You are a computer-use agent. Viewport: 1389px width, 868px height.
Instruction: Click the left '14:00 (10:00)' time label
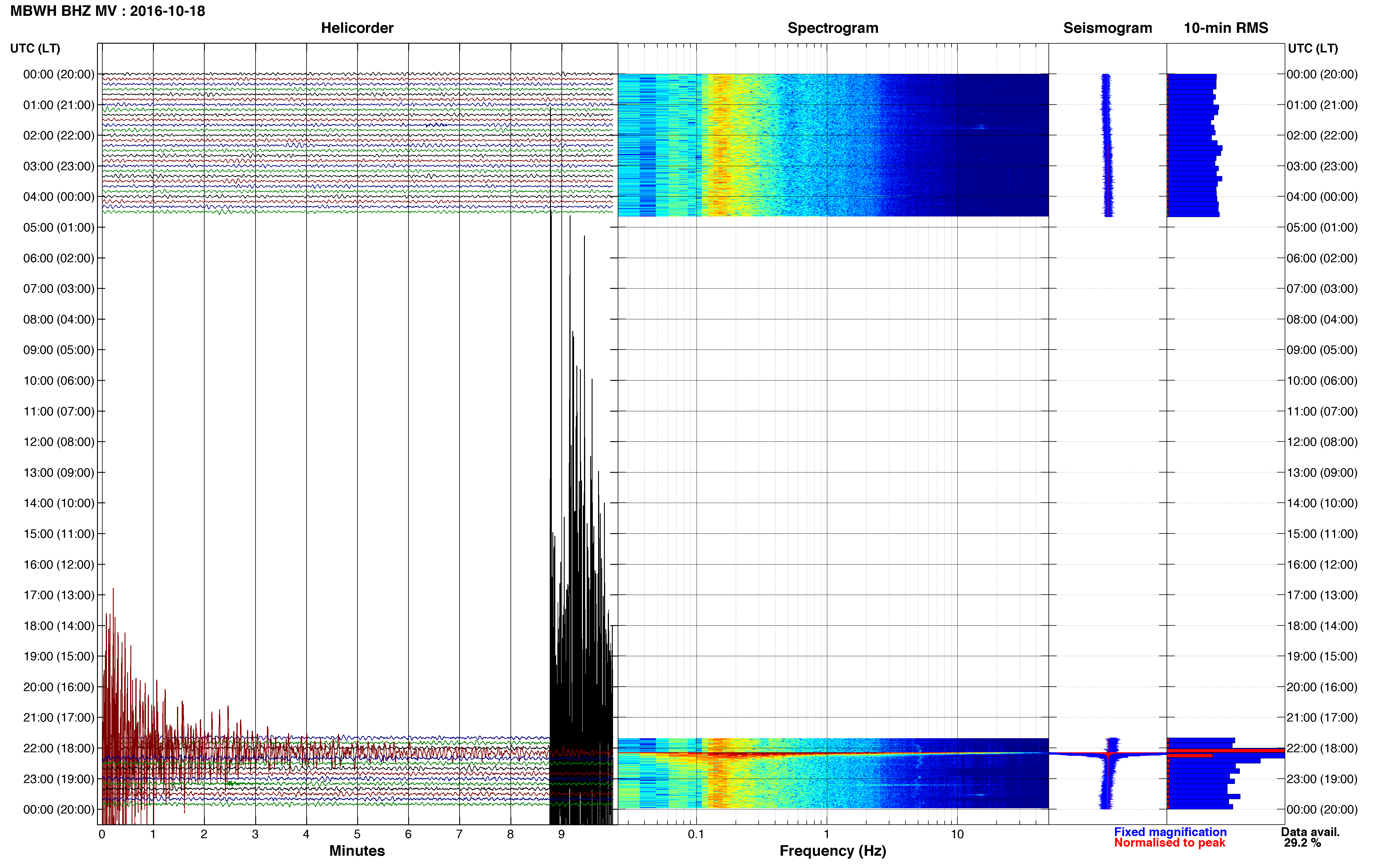(59, 503)
